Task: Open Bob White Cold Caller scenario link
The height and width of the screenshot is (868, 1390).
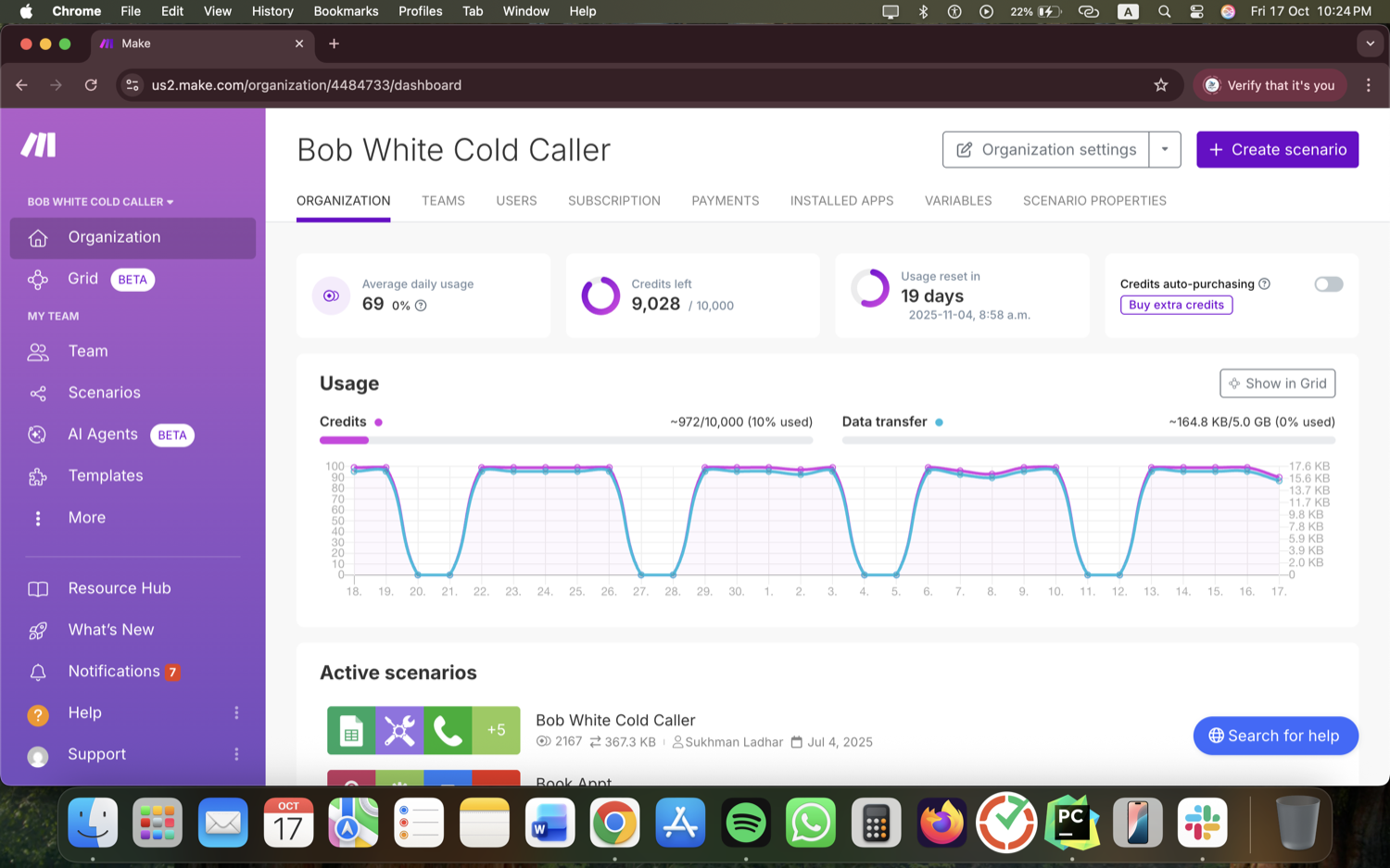Action: [615, 720]
